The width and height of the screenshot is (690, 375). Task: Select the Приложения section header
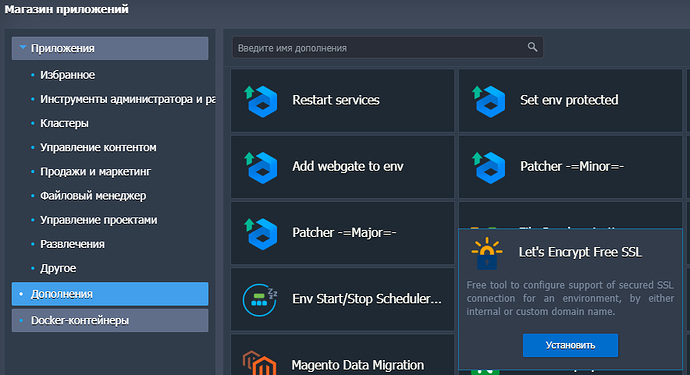(x=110, y=48)
